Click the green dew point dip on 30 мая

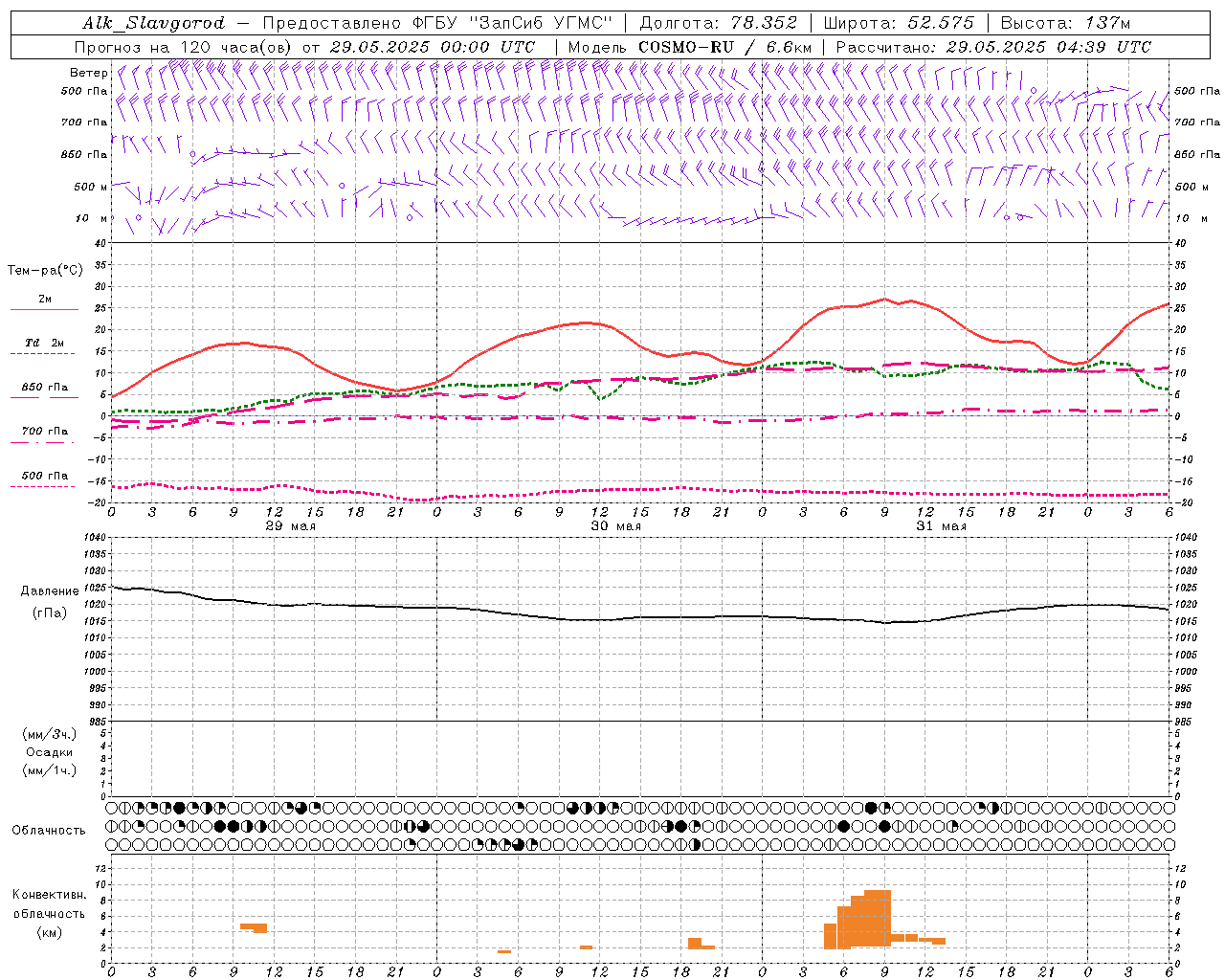(600, 396)
